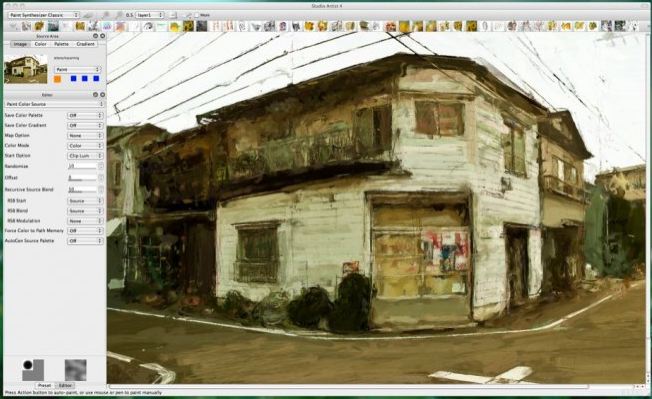
Task: Close the Editor panel with its X icon
Action: [102, 95]
